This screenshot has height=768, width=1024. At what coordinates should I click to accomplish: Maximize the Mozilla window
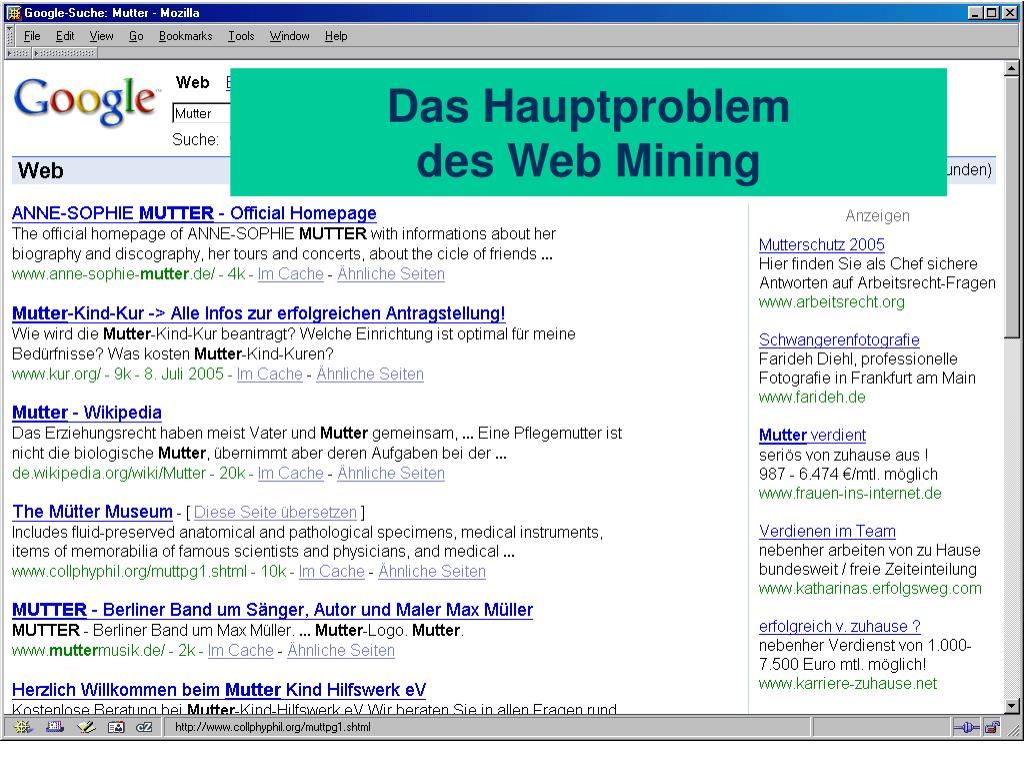pos(990,12)
